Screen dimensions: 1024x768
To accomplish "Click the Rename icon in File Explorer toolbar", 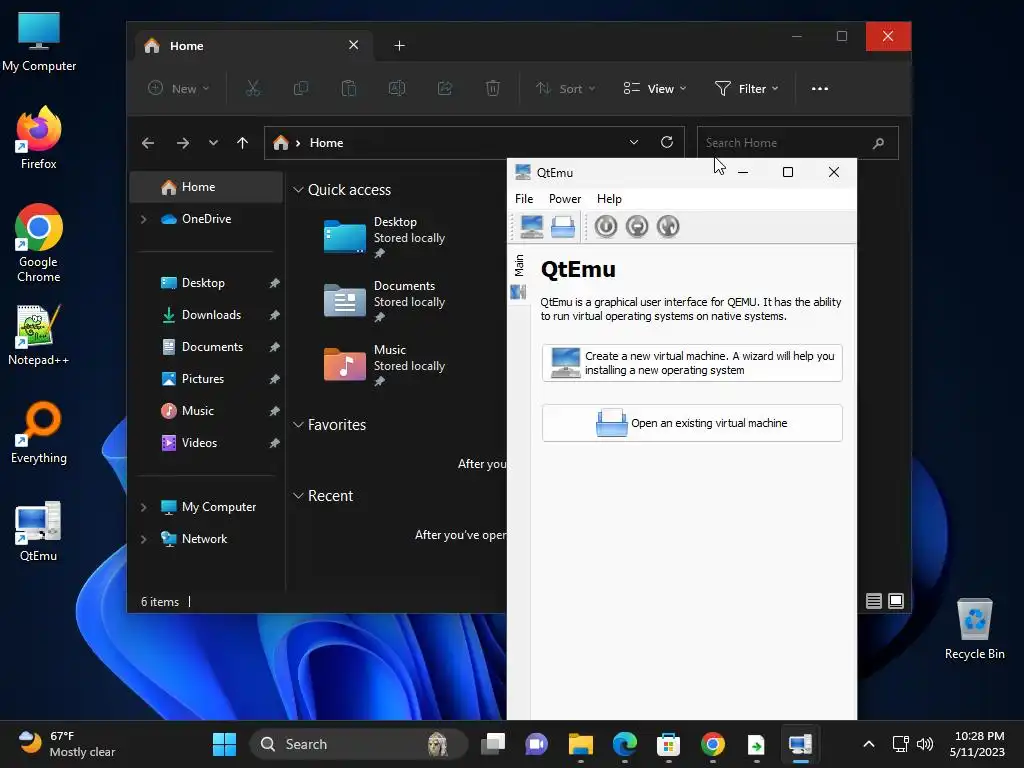I will (x=396, y=88).
